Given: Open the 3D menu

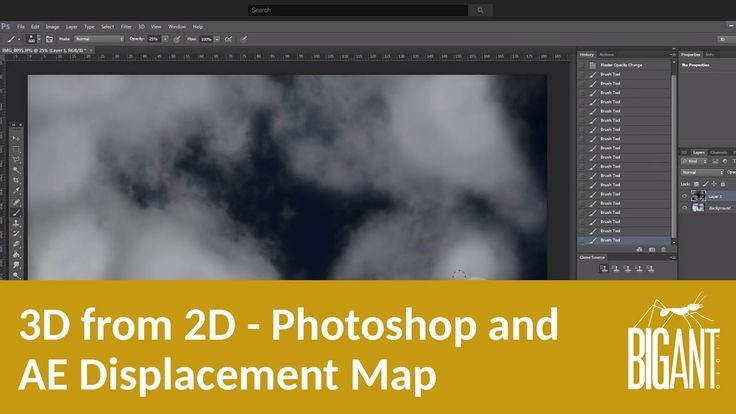Looking at the screenshot, I should (x=141, y=27).
